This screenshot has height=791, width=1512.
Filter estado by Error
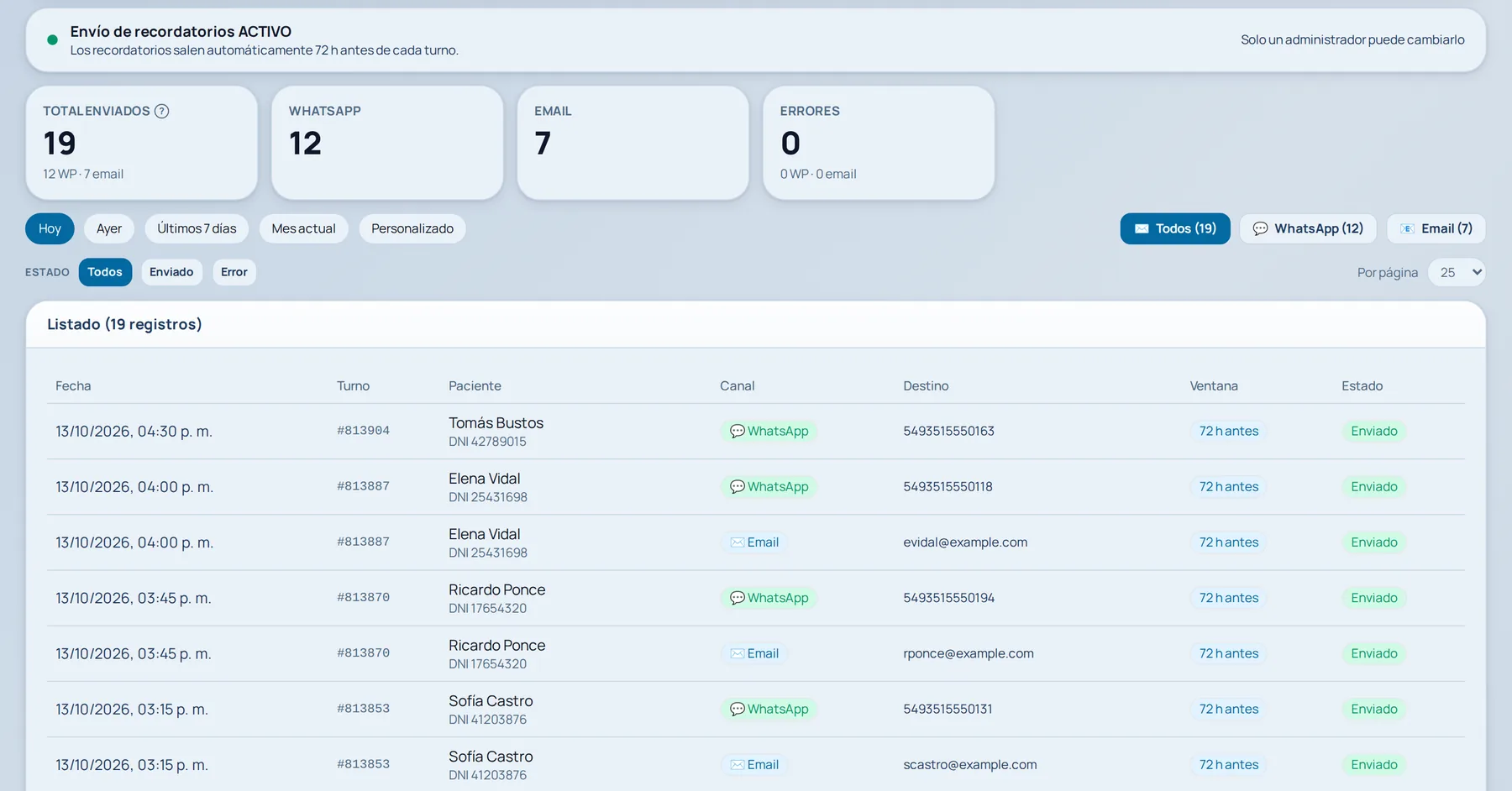[x=234, y=272]
